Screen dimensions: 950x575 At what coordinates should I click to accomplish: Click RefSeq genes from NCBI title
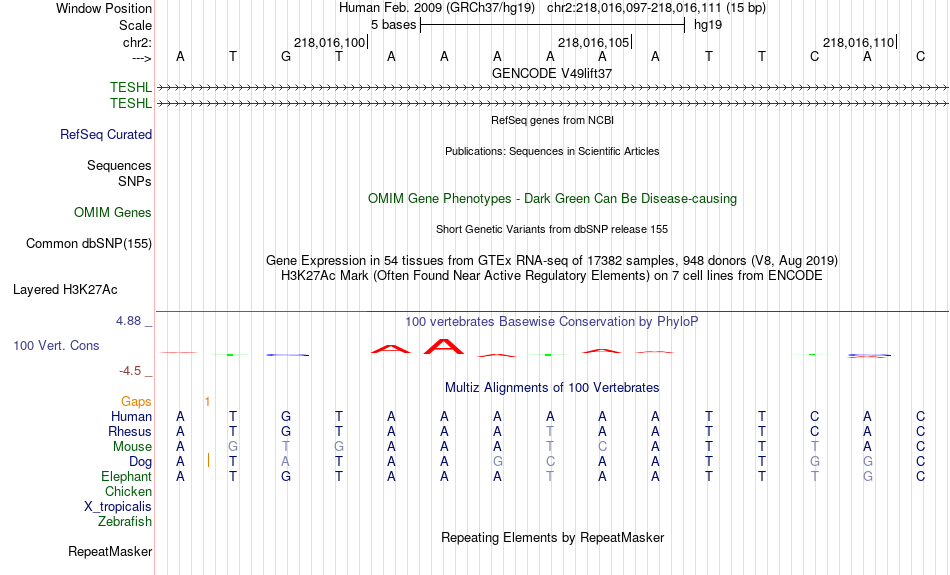tap(552, 120)
